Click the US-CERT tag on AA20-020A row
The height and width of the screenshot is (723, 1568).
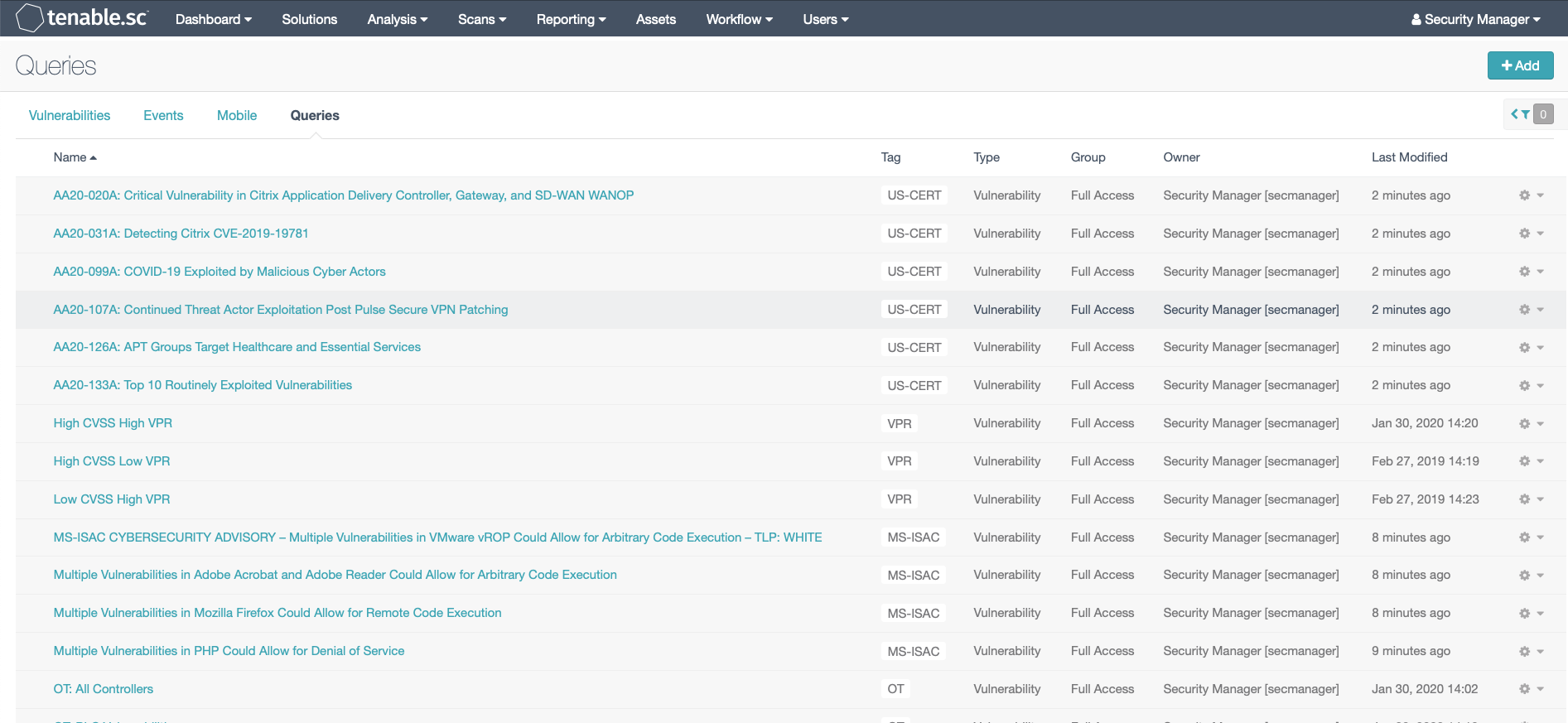(914, 195)
